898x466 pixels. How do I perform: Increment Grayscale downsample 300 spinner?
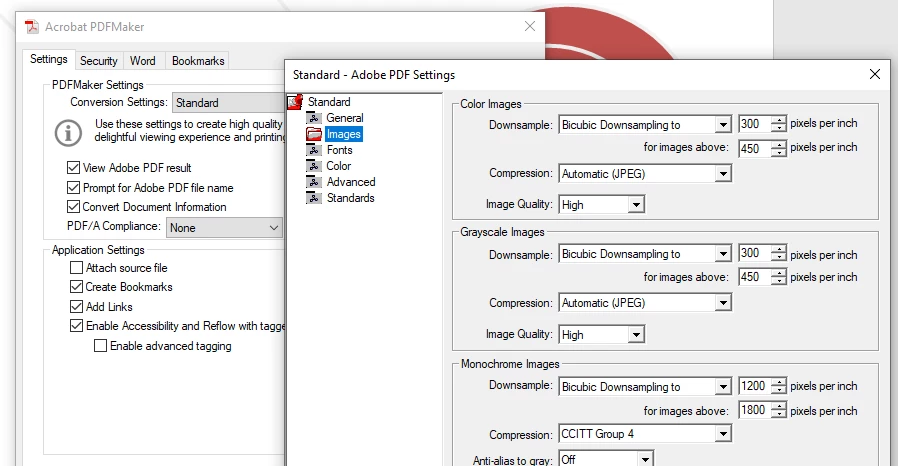pos(779,249)
